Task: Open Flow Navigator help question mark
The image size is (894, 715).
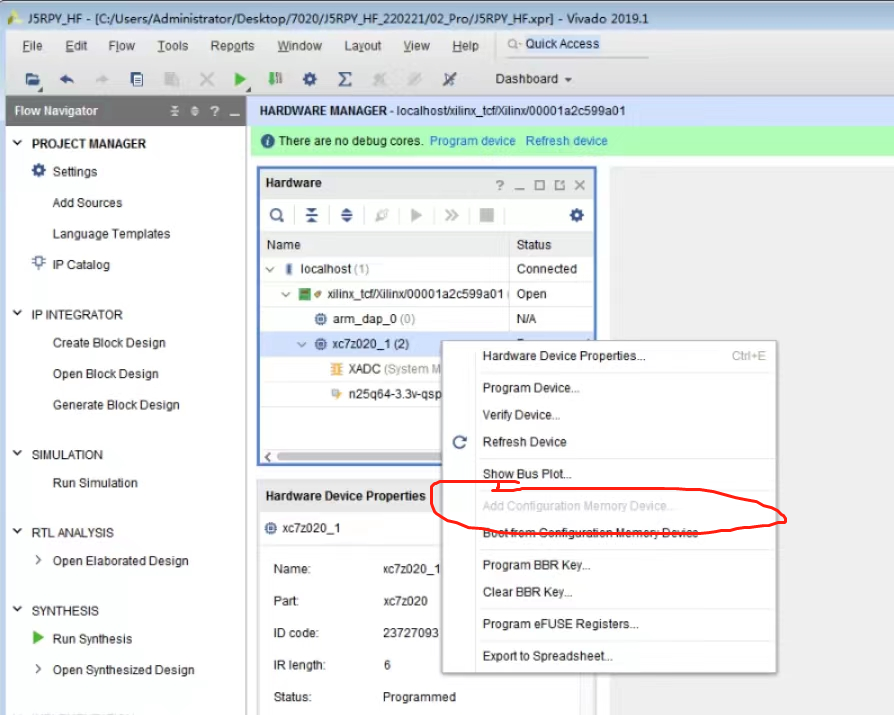Action: coord(214,111)
